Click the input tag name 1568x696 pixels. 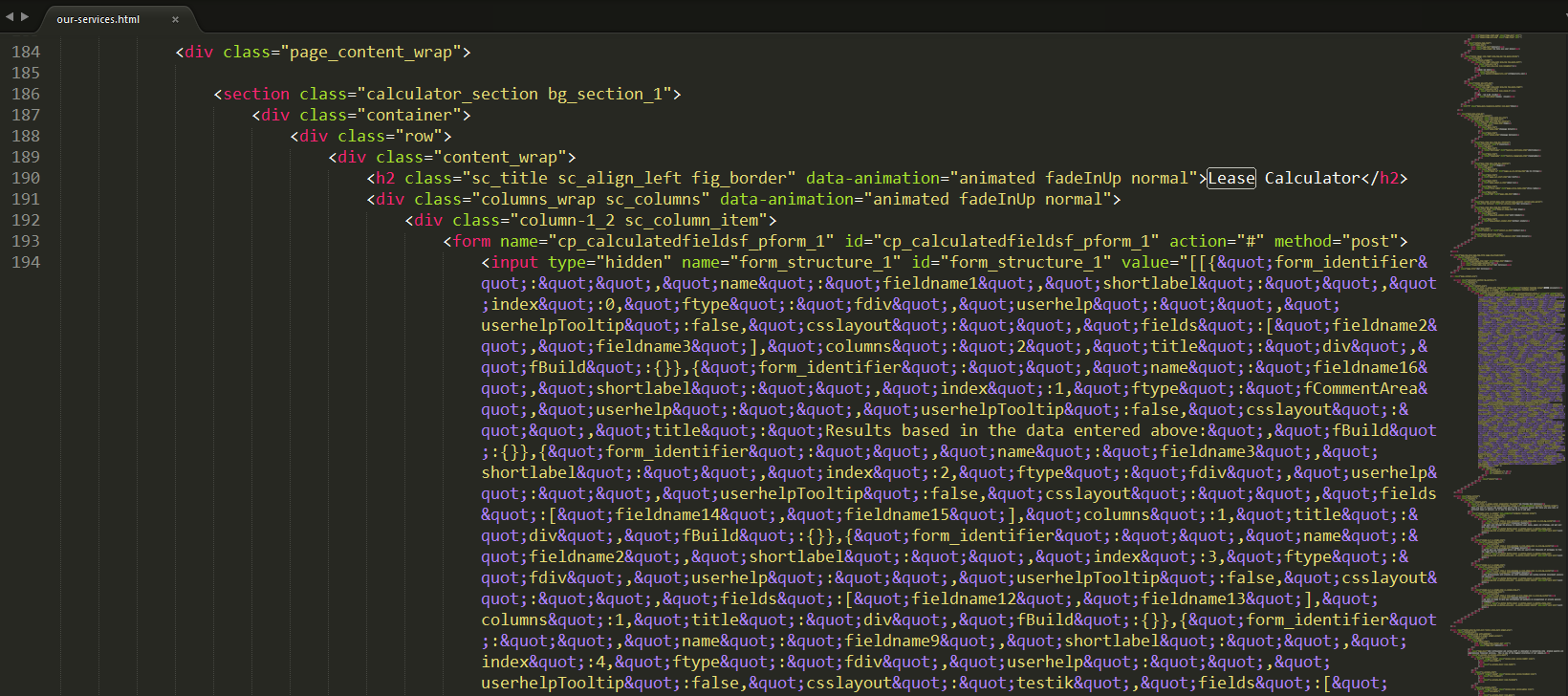pyautogui.click(x=514, y=262)
